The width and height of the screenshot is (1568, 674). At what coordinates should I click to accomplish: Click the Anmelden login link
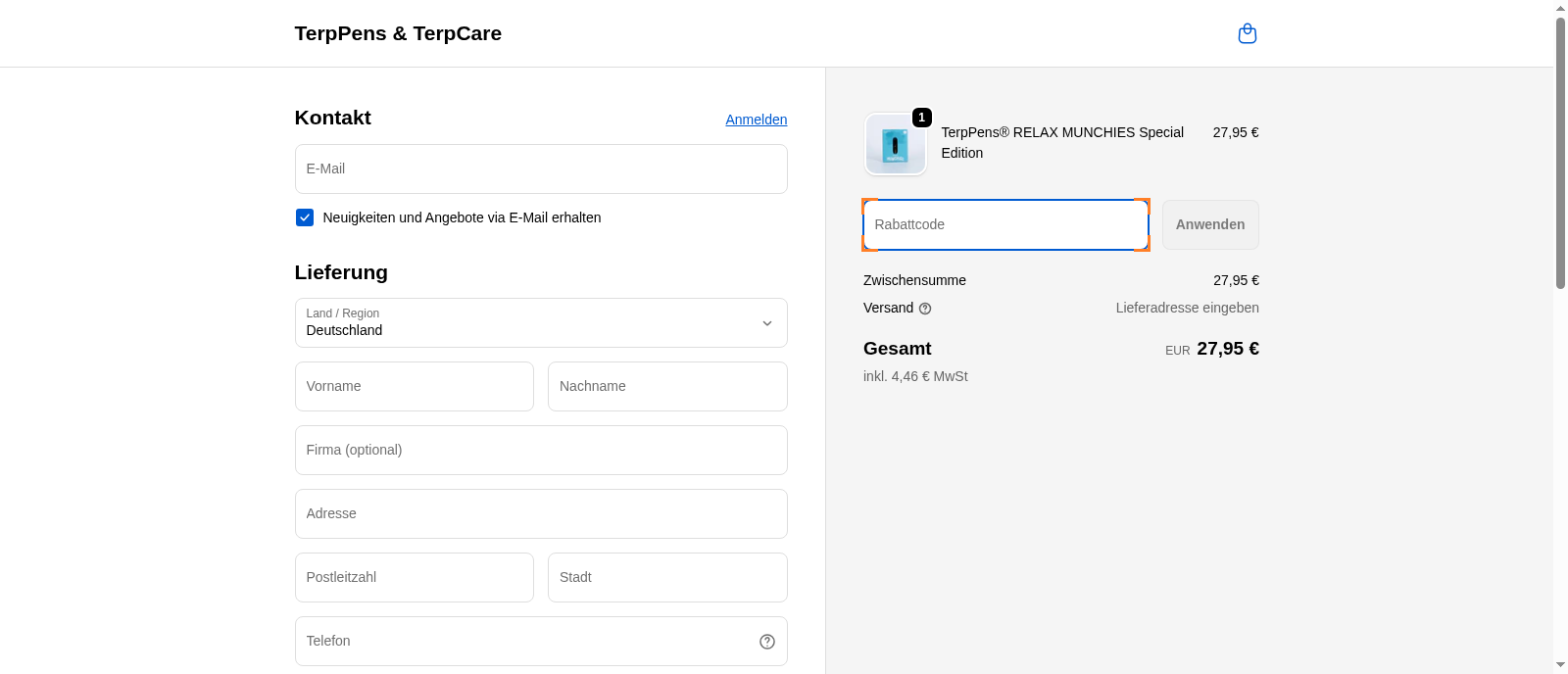coord(756,120)
